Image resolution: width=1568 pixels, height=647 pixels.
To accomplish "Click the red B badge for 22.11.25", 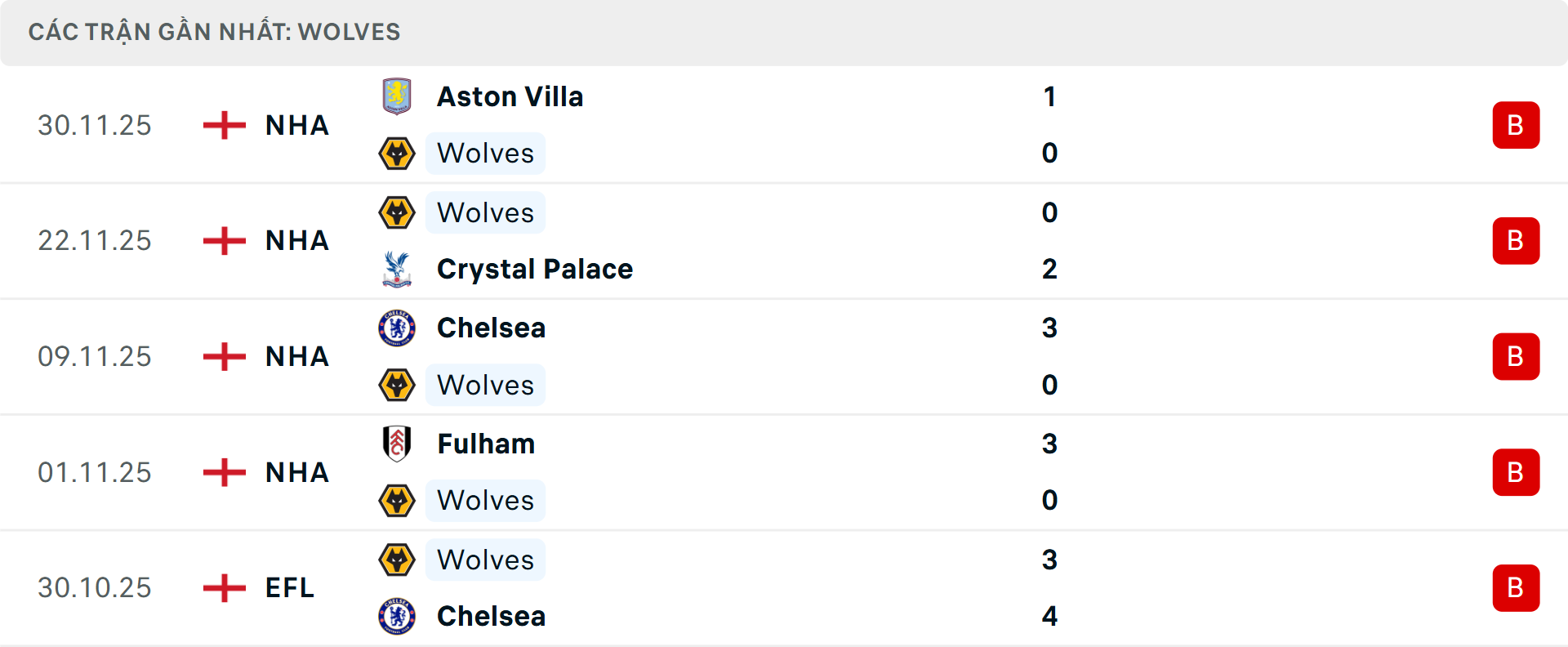I will pos(1516,241).
